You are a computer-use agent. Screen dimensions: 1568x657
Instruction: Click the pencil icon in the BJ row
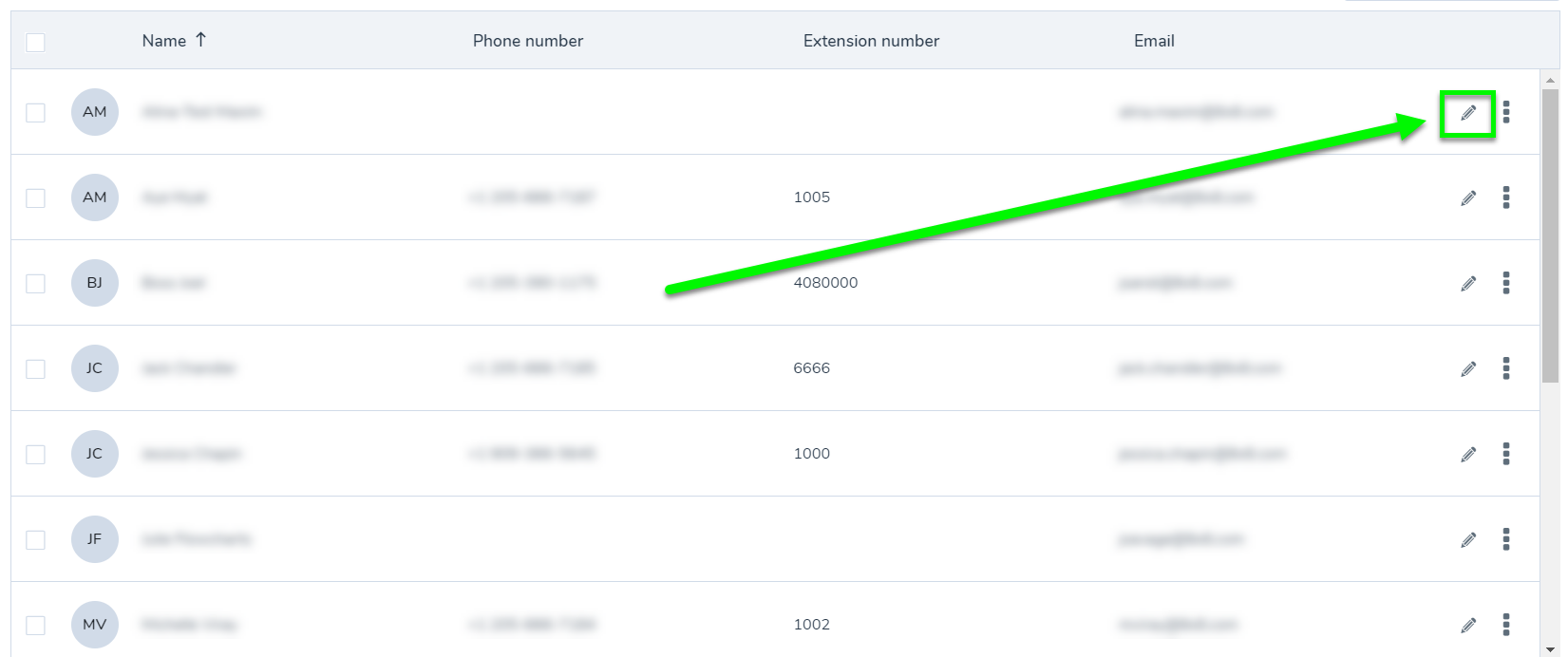(x=1468, y=283)
